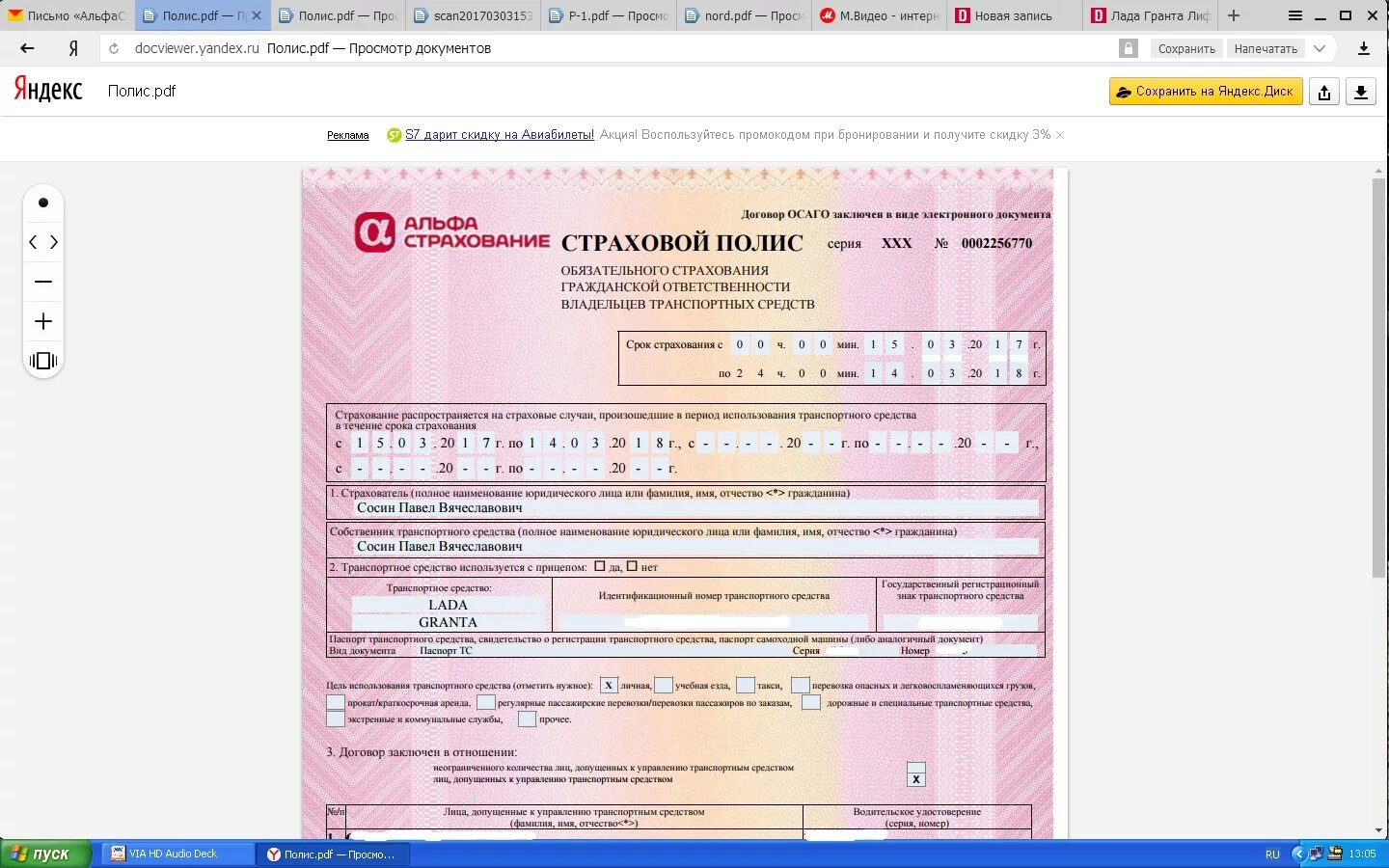Click policy number 0002256770
This screenshot has width=1389, height=868.
click(x=996, y=243)
